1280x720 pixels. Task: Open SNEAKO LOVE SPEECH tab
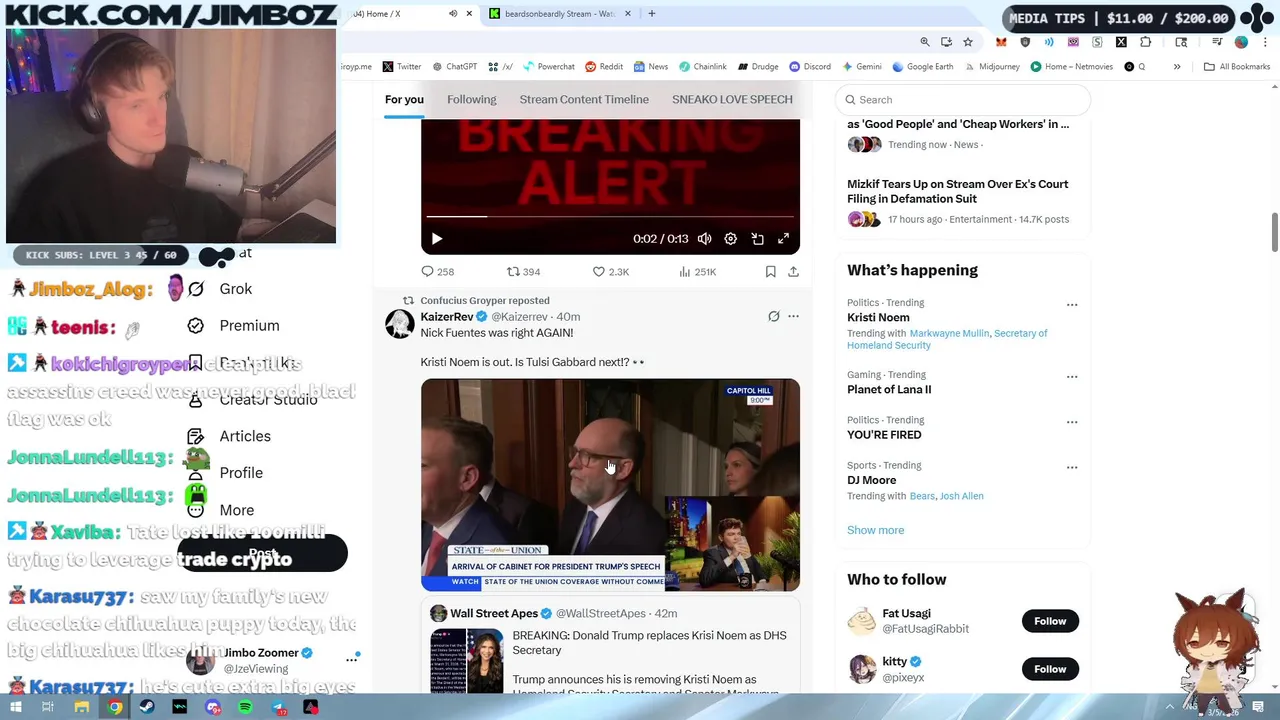pyautogui.click(x=732, y=99)
